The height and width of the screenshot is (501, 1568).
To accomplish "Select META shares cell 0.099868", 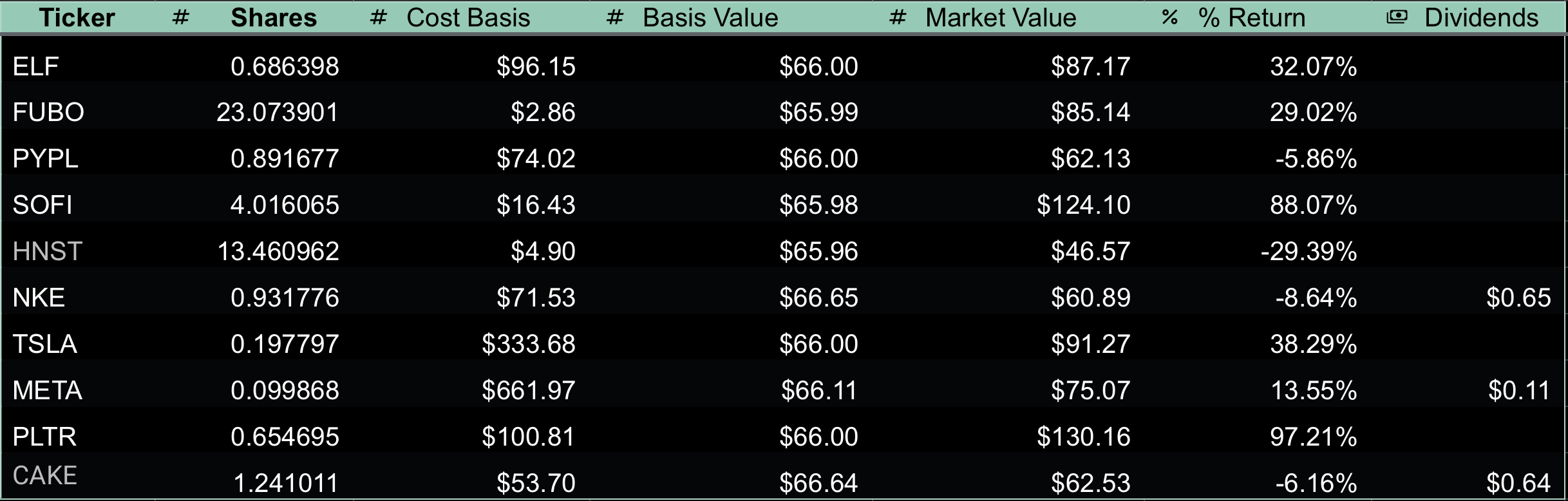I will pyautogui.click(x=285, y=390).
